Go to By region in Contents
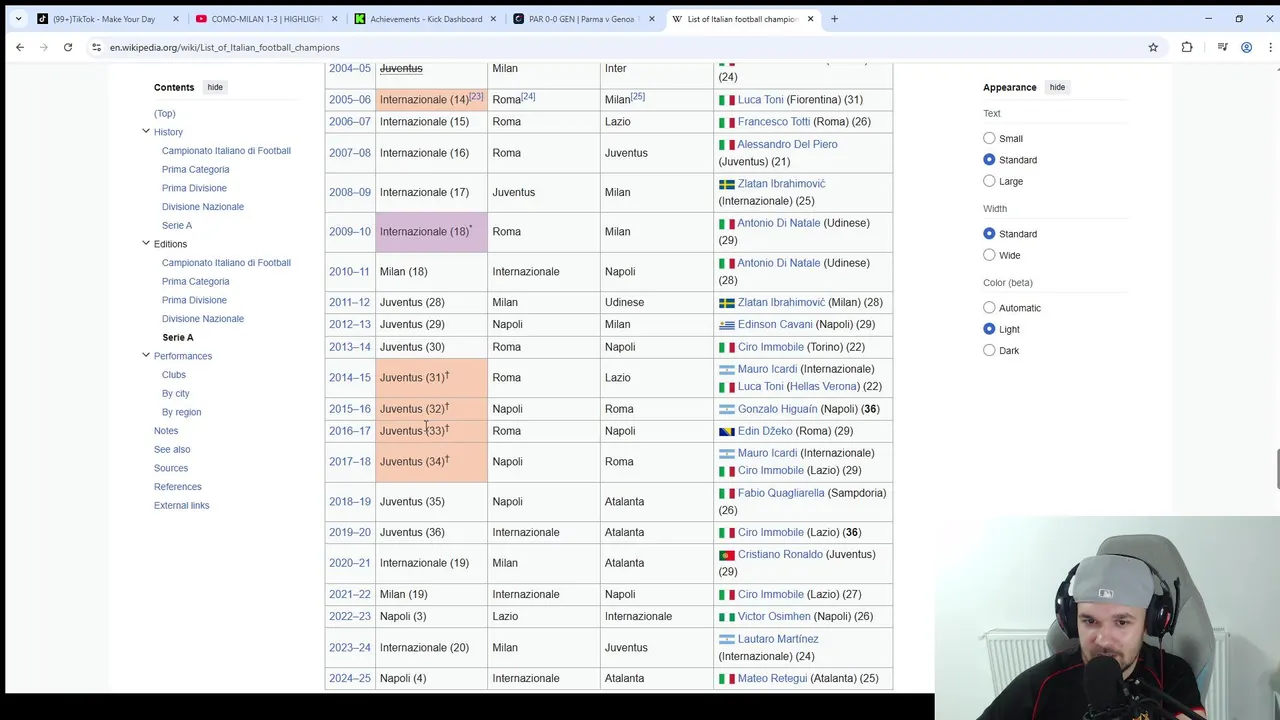Image resolution: width=1280 pixels, height=720 pixels. pos(181,412)
